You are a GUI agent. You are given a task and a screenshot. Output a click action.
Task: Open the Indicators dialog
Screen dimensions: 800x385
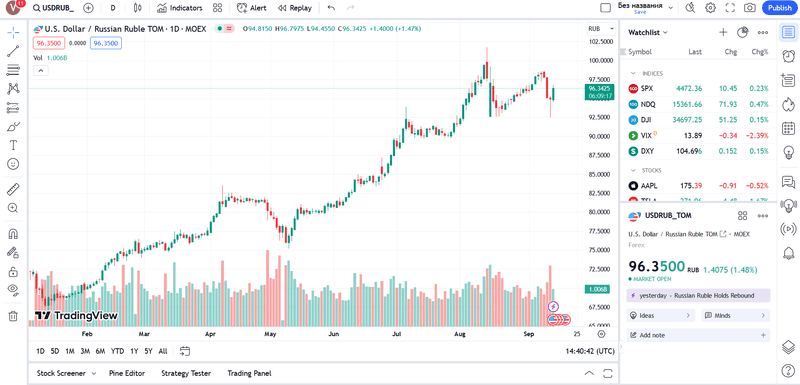pos(180,8)
